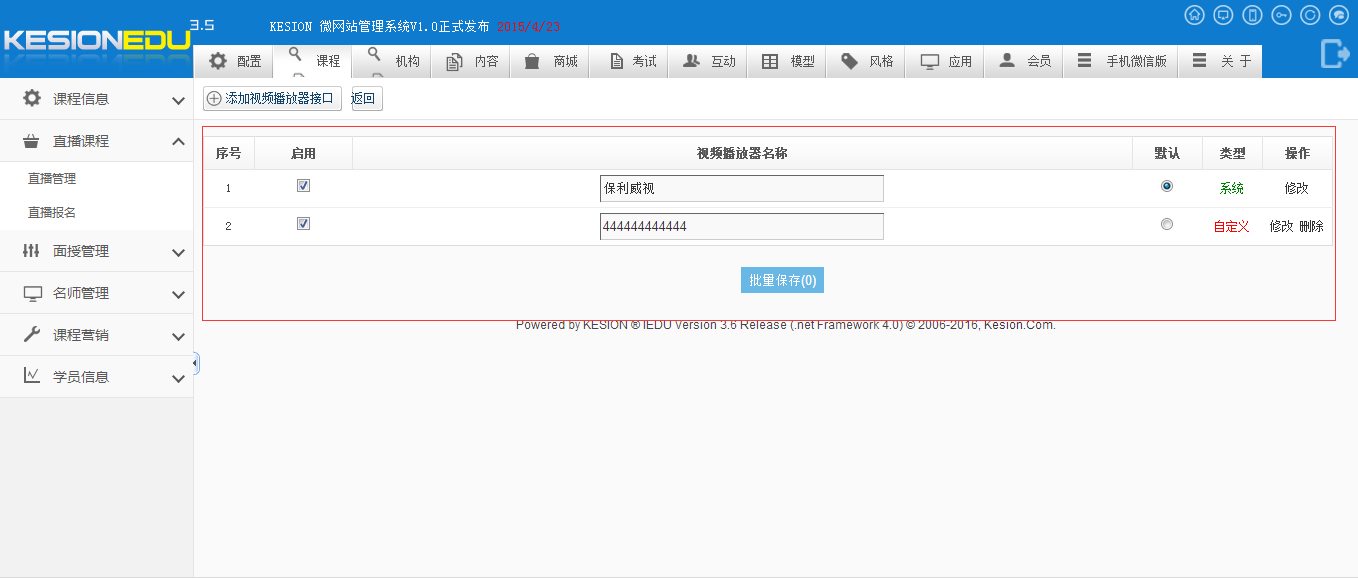Viewport: 1358px width, 578px height.
Task: Click the logout exit arrow icon
Action: point(1335,53)
